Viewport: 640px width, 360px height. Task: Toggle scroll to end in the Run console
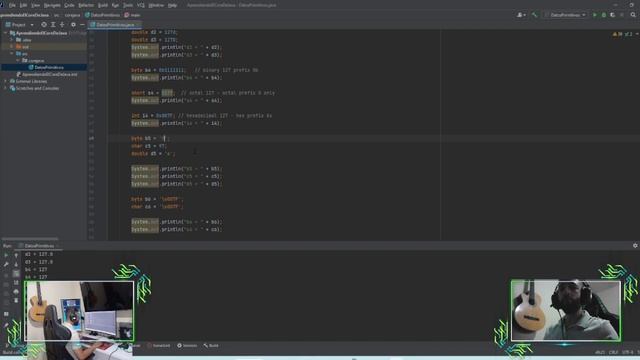coord(16,282)
